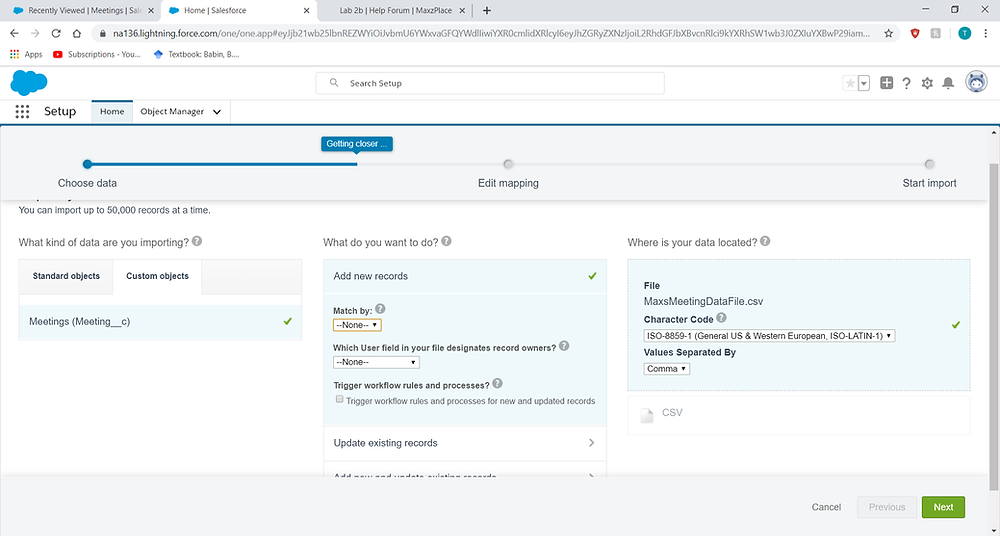Open Chrome three-dot menu
1000x536 pixels.
click(x=985, y=33)
